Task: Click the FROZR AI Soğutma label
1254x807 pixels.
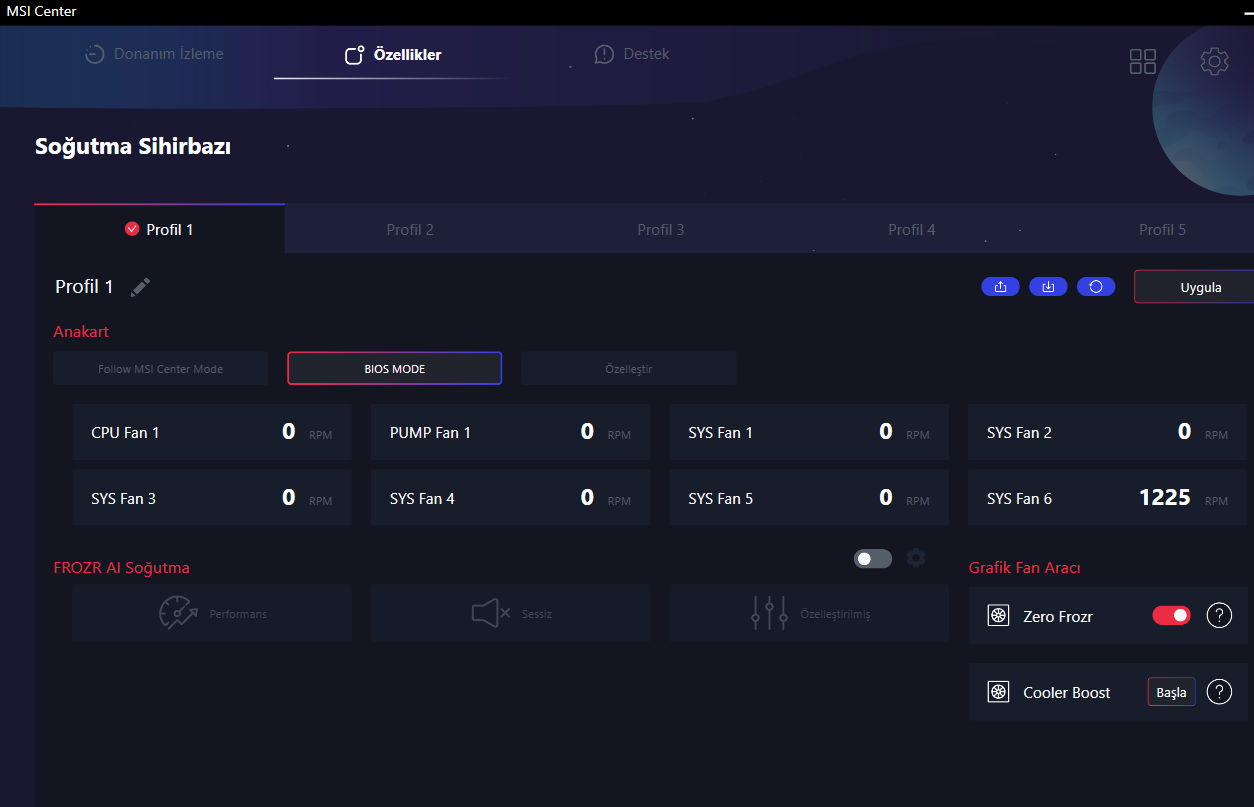Action: coord(122,568)
